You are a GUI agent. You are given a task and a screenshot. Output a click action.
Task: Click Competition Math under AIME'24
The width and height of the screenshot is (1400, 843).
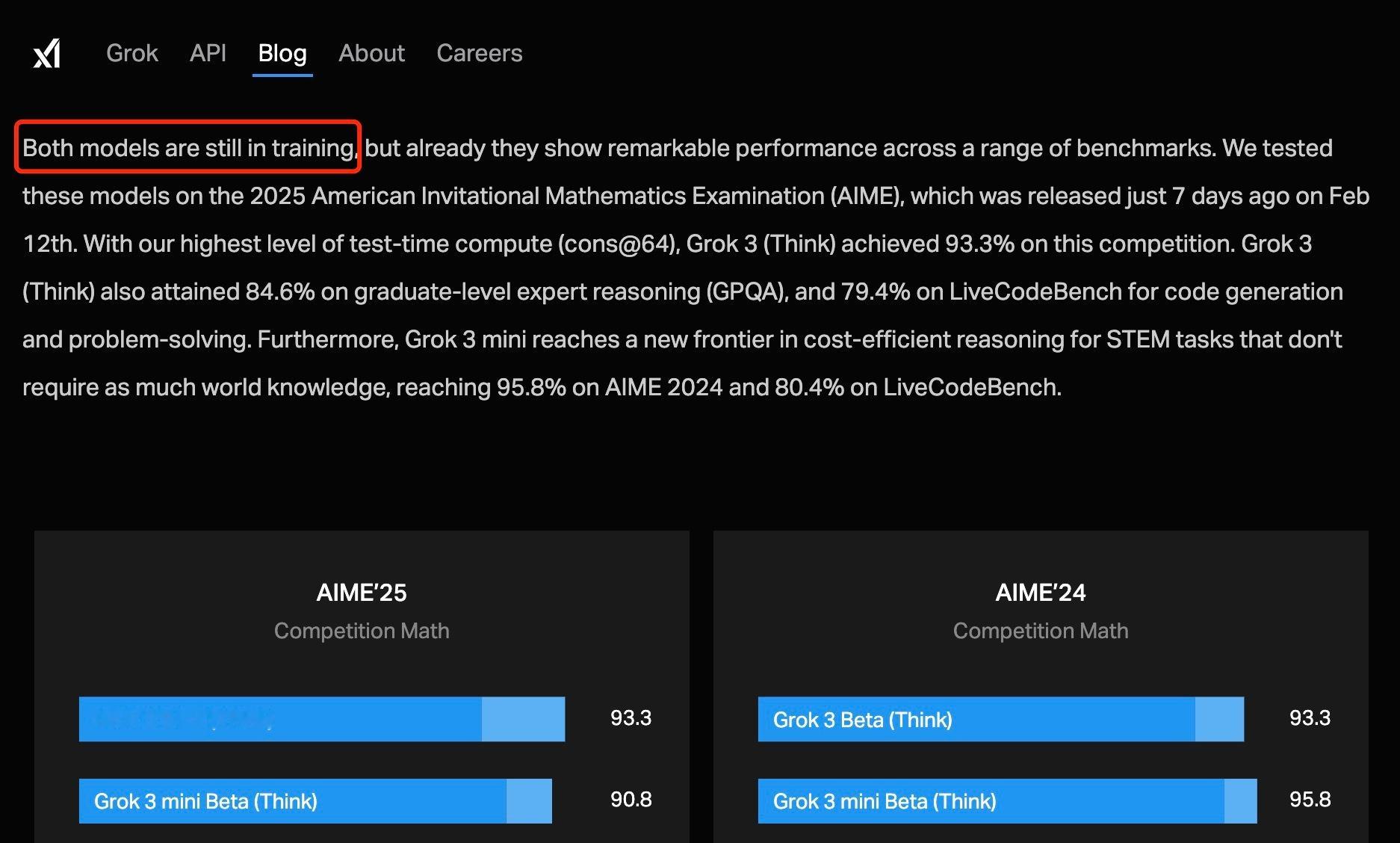coord(1041,631)
